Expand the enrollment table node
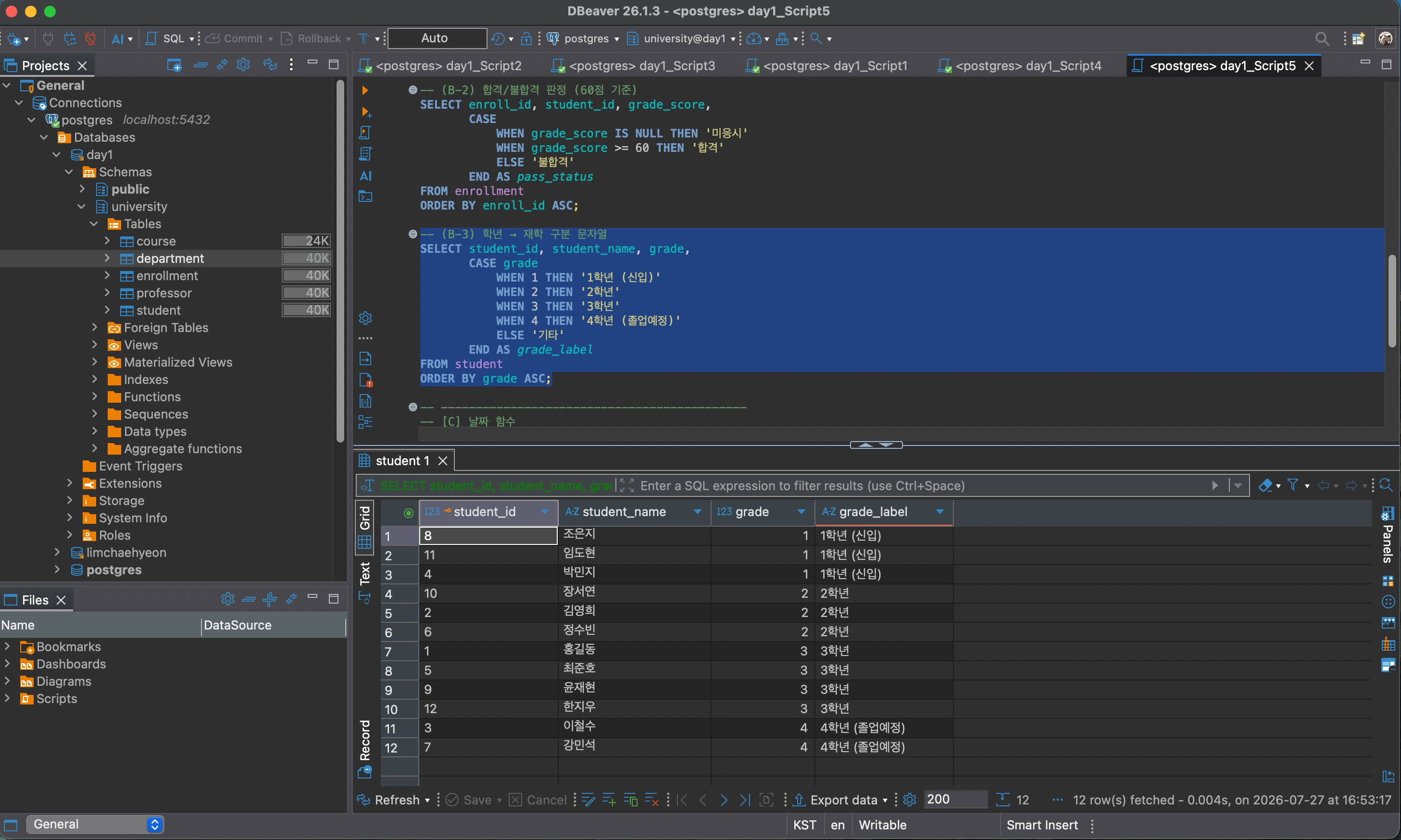The height and width of the screenshot is (840, 1401). tap(107, 276)
